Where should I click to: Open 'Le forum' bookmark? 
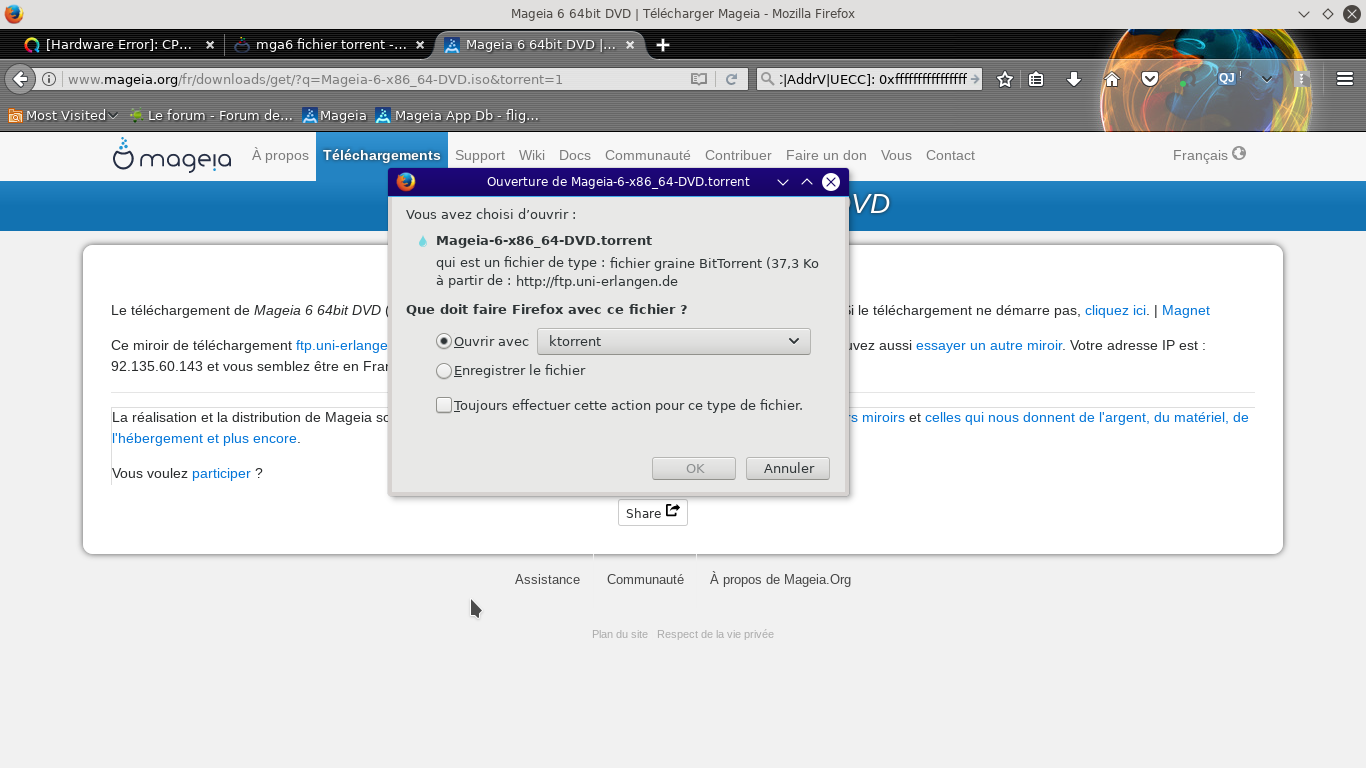pyautogui.click(x=210, y=115)
